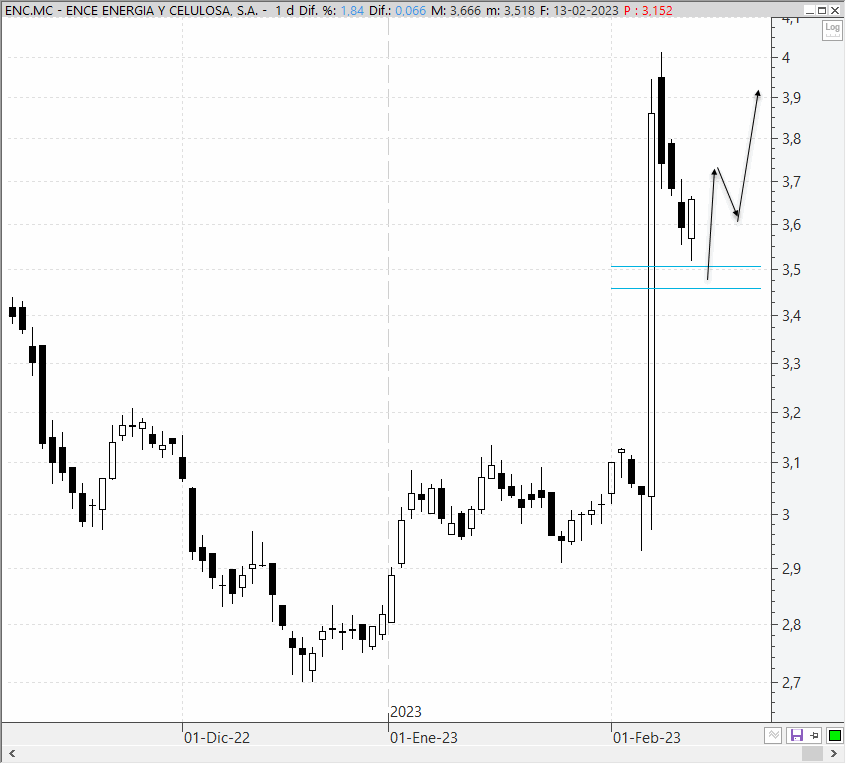Click the horizontal scrollbar left arrow
Image resolution: width=846 pixels, height=764 pixels.
click(12, 753)
